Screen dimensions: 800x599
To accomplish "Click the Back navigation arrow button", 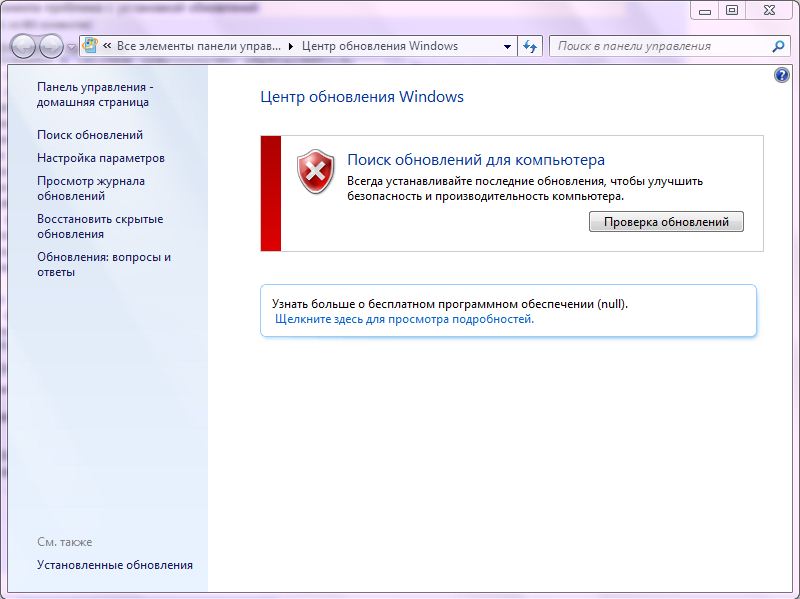I will [23, 46].
